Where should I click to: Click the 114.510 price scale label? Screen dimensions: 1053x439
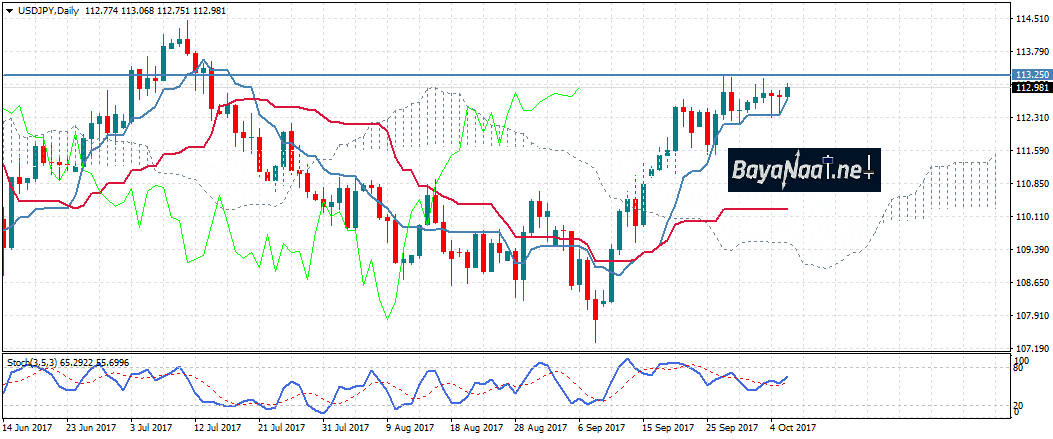click(1030, 19)
